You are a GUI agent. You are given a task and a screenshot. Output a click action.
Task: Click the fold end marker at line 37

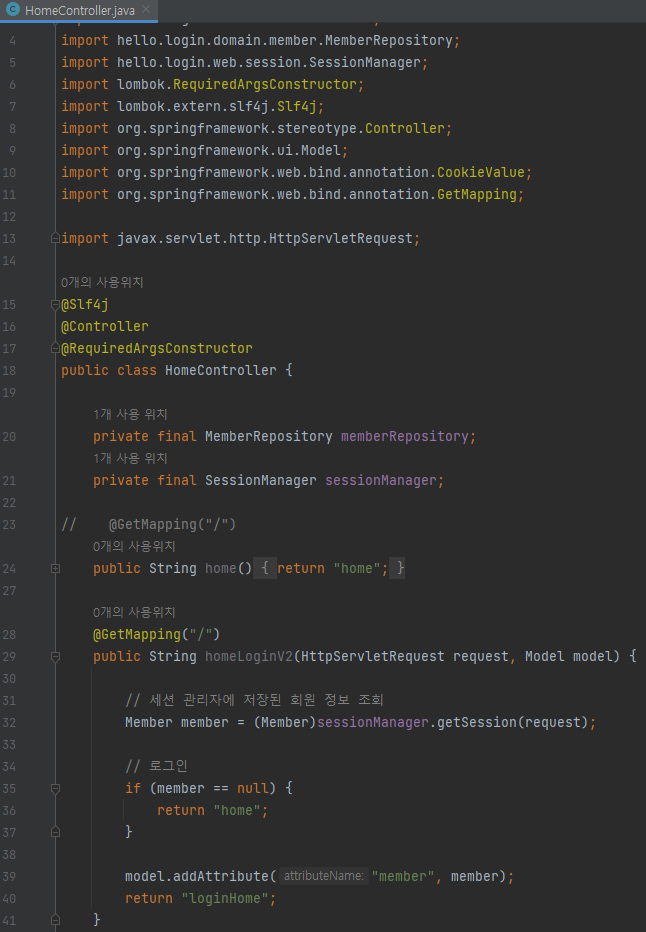point(55,832)
